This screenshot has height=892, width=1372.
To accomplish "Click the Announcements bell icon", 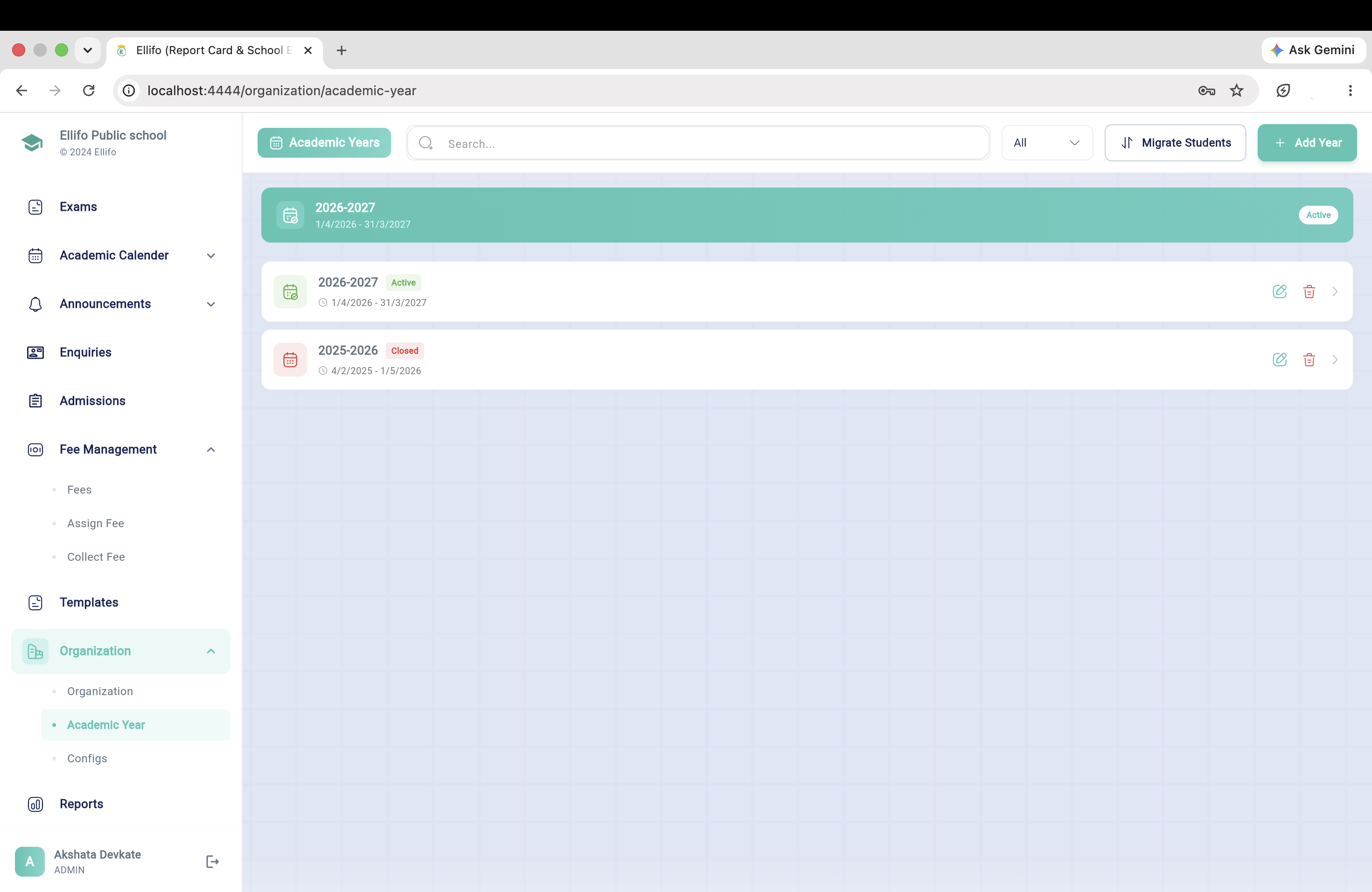I will [x=35, y=304].
